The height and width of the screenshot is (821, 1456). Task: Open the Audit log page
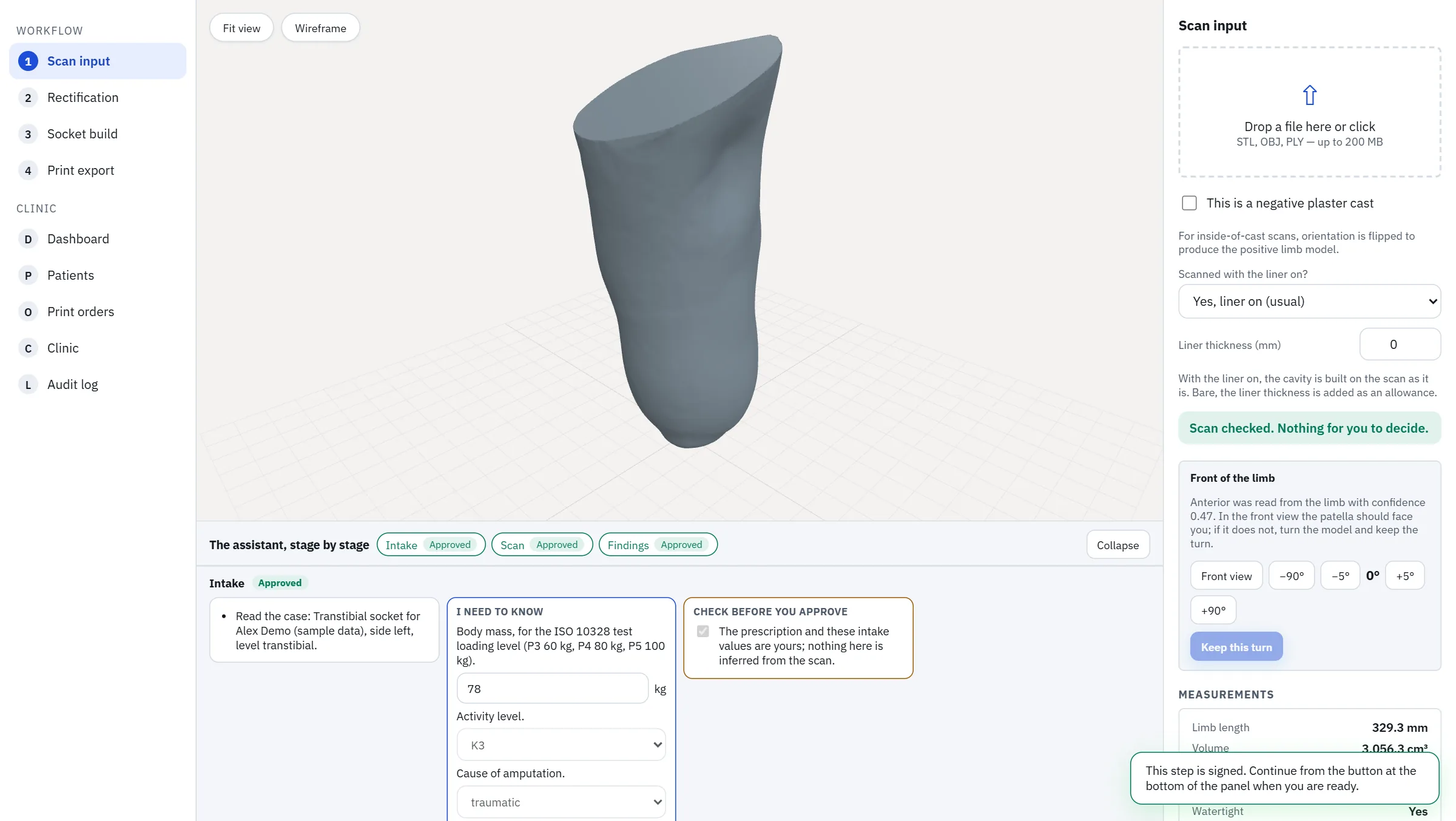(x=98, y=385)
